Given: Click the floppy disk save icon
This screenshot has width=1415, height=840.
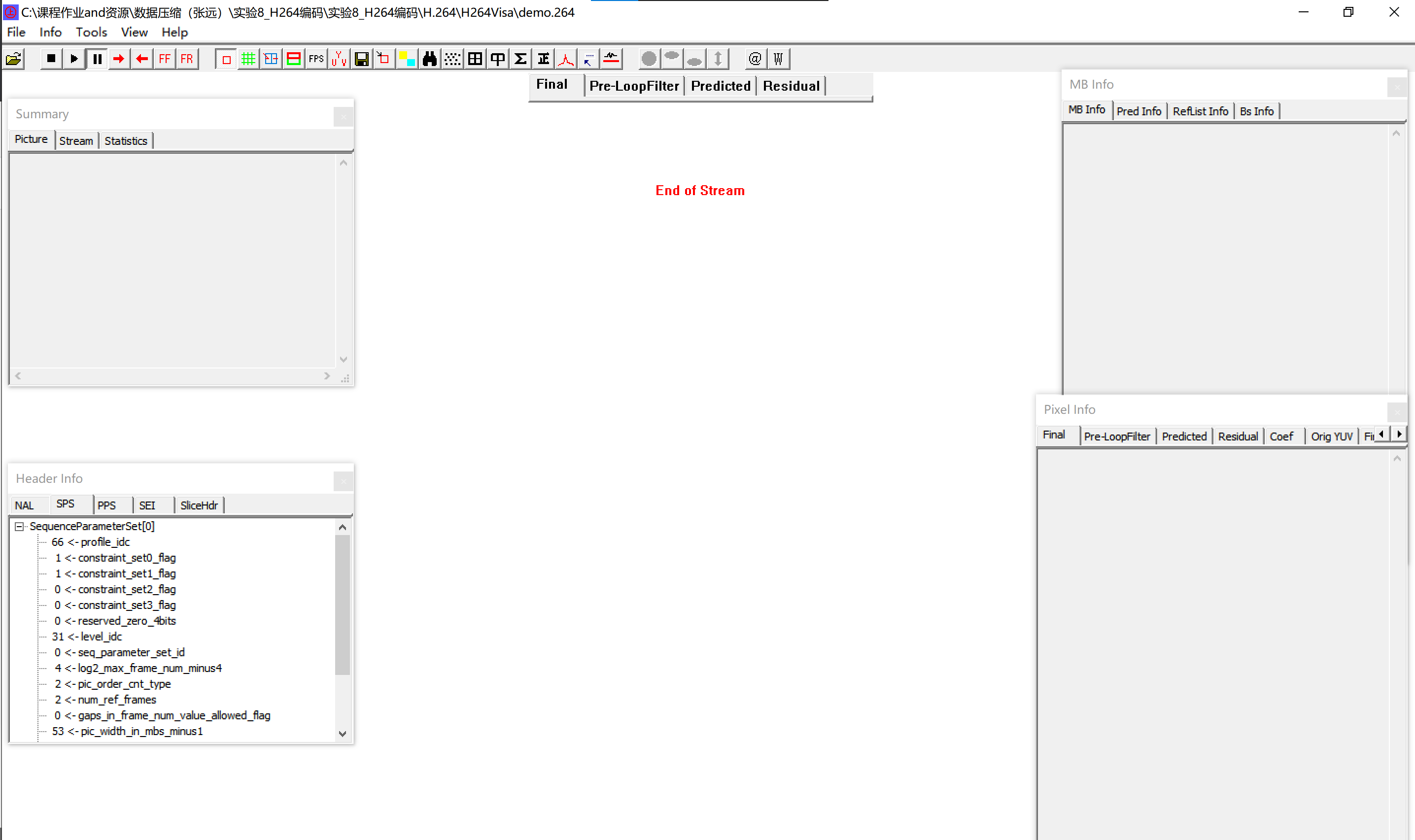Looking at the screenshot, I should tap(361, 59).
